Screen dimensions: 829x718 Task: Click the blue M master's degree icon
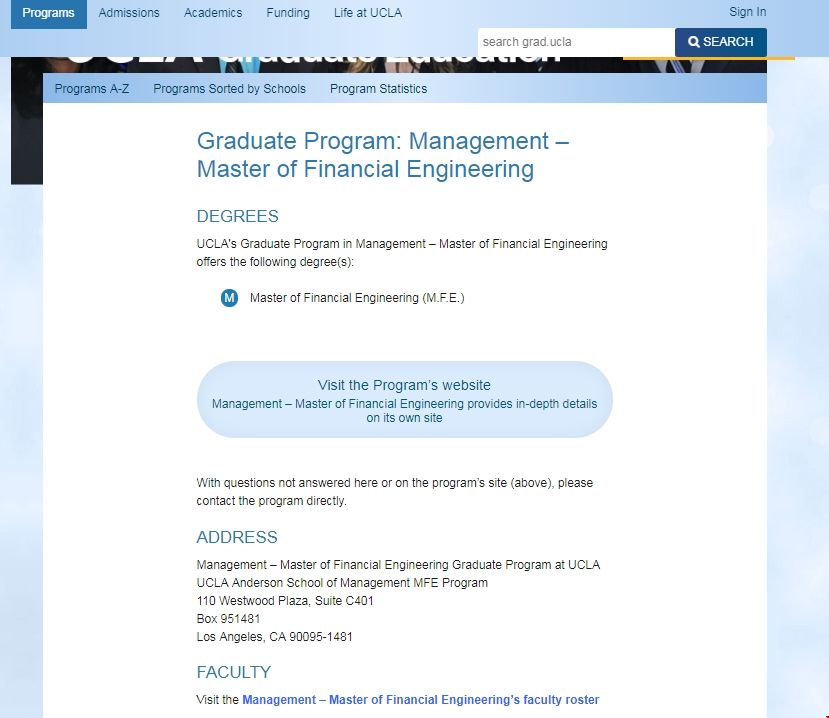pos(229,298)
